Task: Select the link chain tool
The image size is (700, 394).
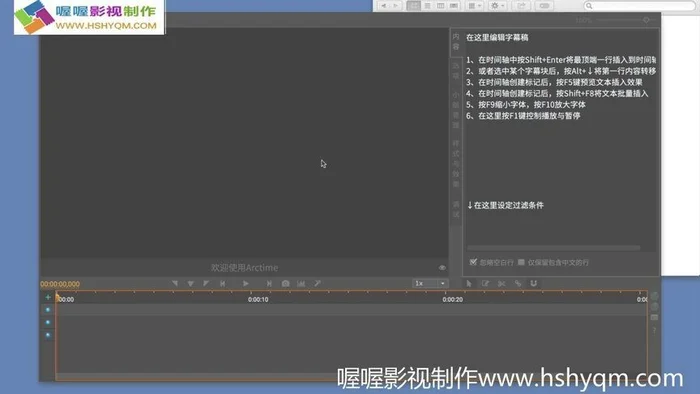Action: click(x=518, y=283)
